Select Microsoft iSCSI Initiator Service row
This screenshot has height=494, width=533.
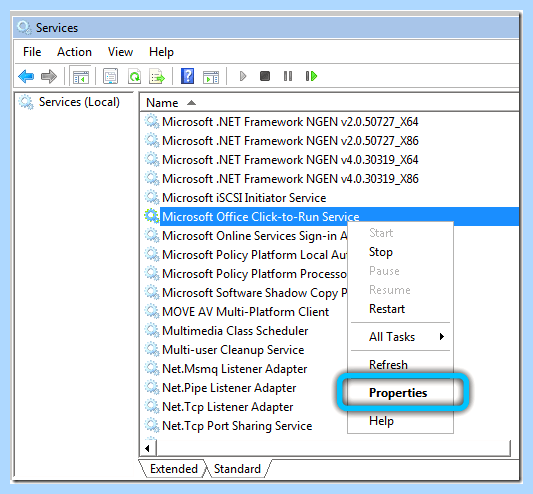[244, 198]
